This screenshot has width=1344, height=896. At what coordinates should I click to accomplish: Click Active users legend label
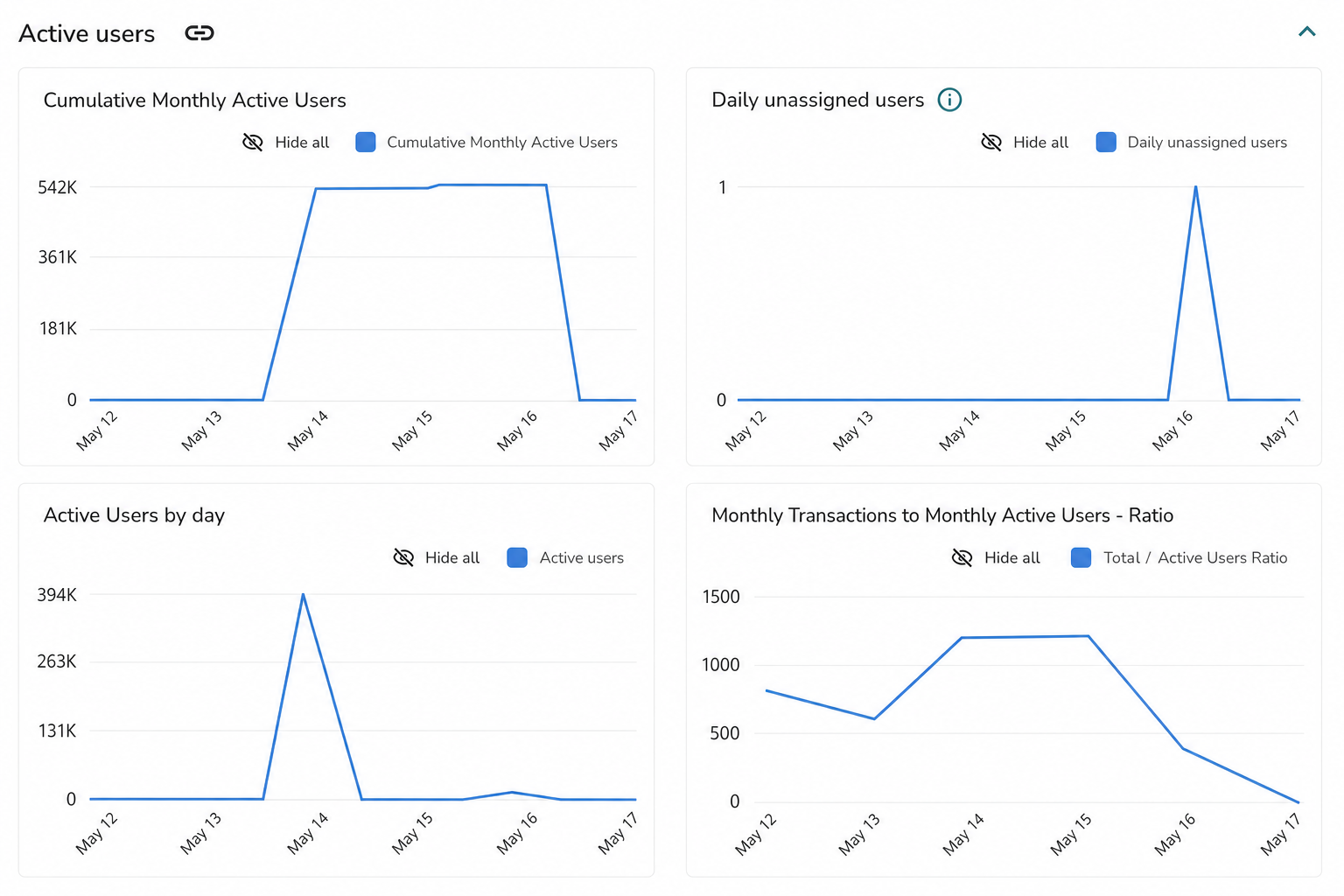point(582,558)
